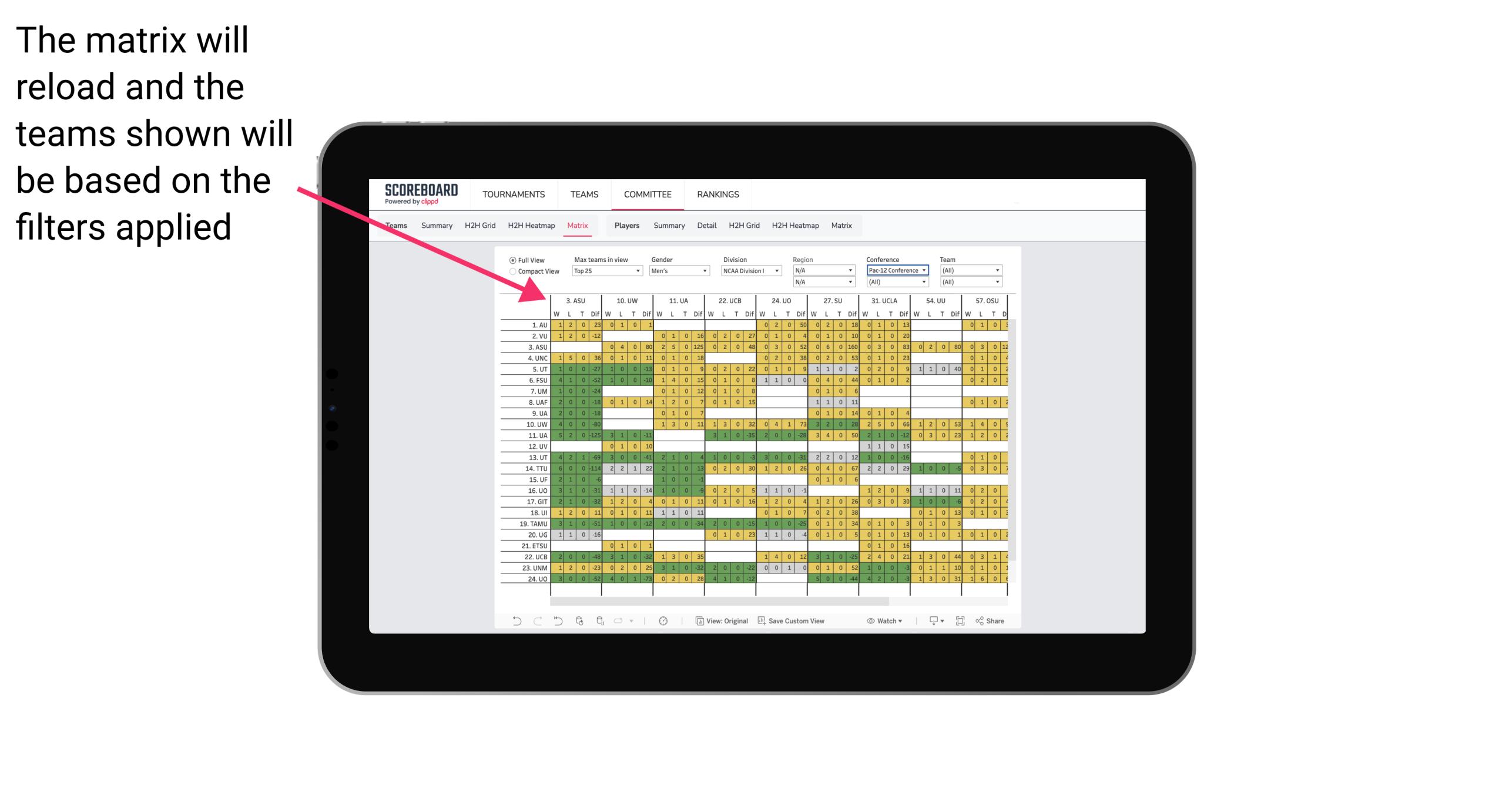Click the undo arrow icon
1509x812 pixels.
515,624
